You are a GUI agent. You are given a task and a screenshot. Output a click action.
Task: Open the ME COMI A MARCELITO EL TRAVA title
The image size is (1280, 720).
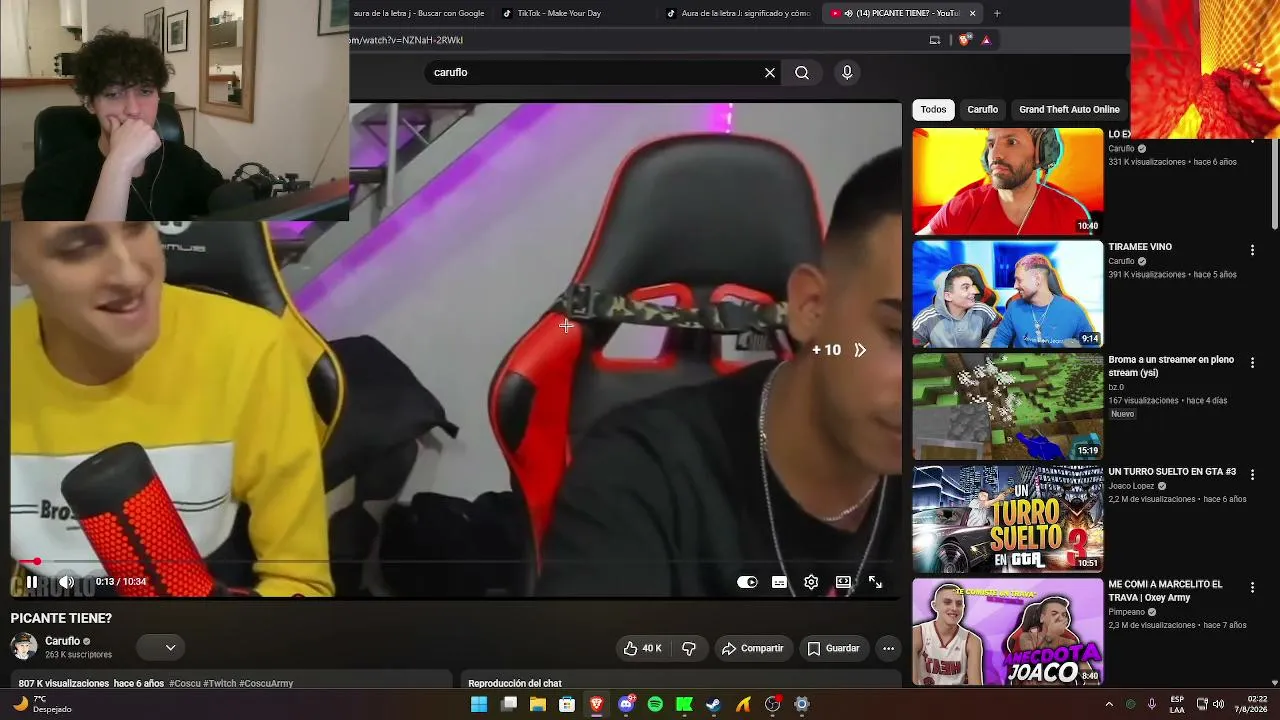click(1165, 591)
